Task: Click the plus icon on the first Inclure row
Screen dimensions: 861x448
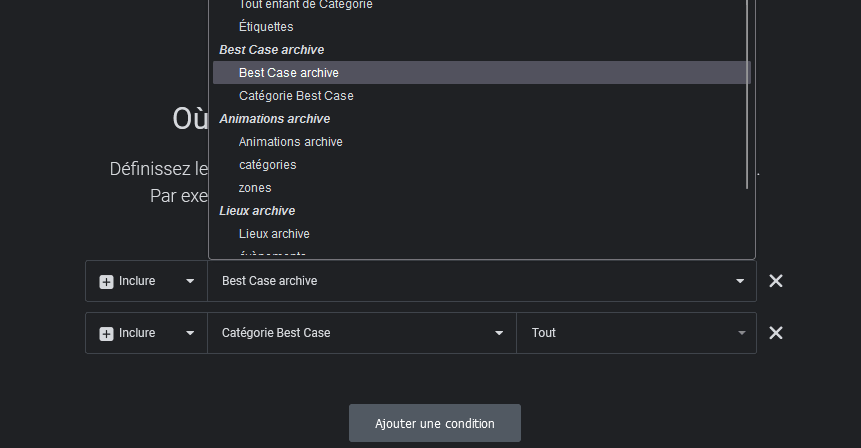Action: point(106,282)
